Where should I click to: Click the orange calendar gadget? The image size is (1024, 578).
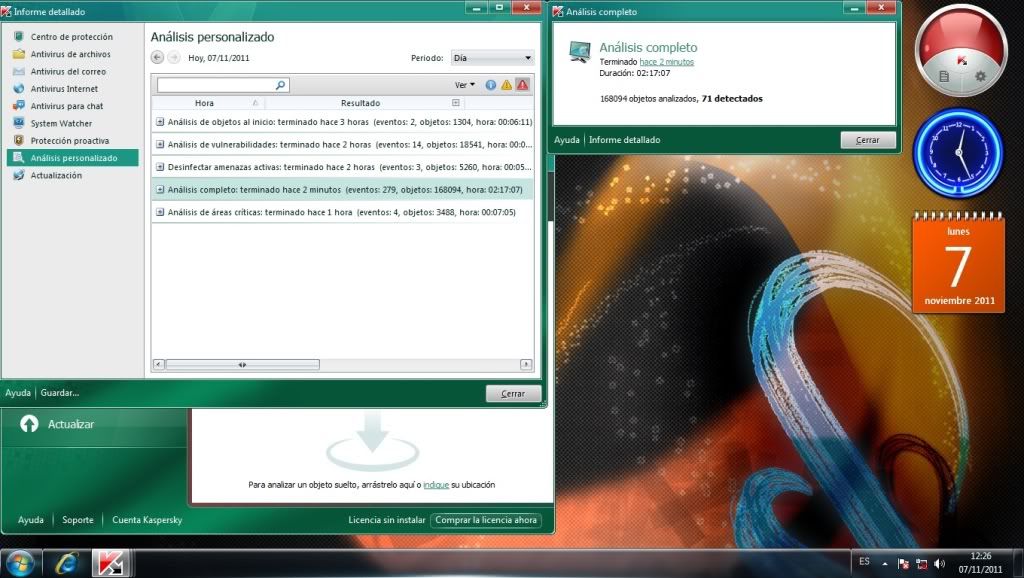[958, 263]
